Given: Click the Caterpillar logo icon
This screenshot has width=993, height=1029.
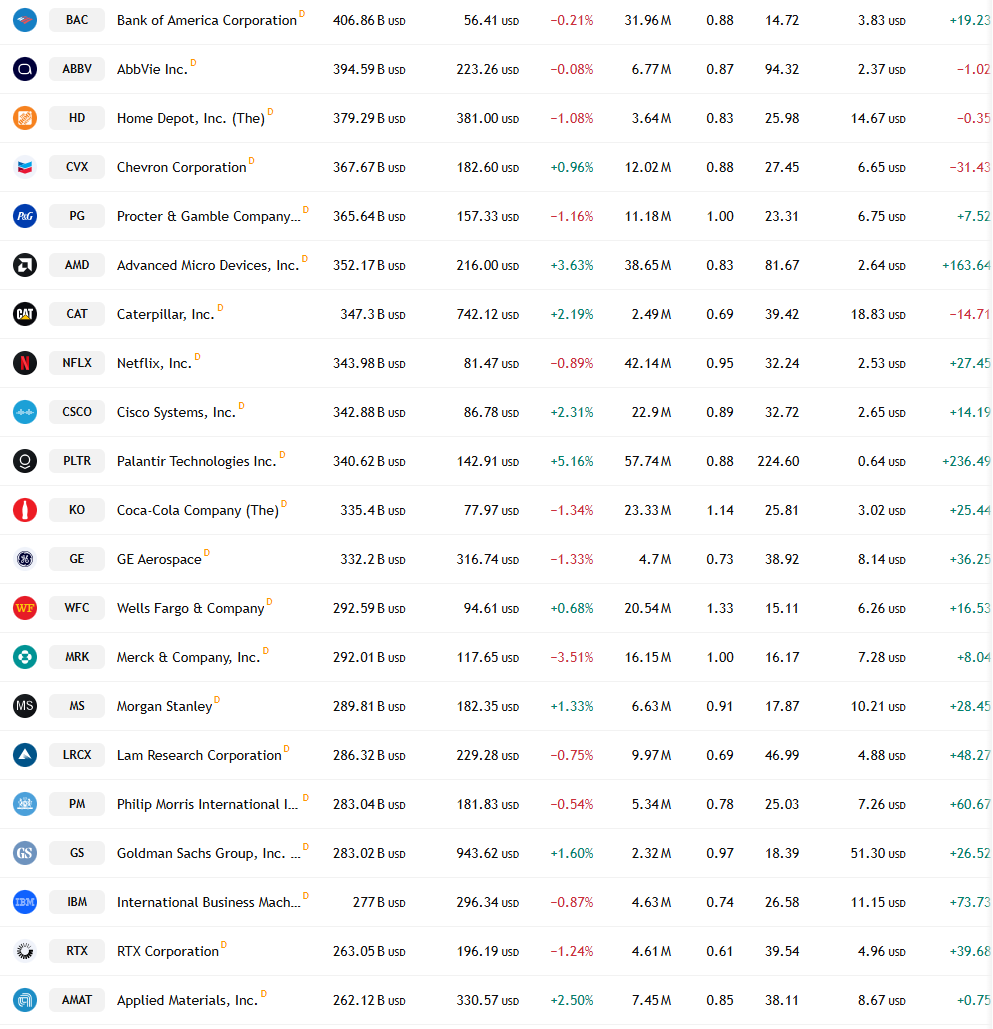Looking at the screenshot, I should tap(25, 314).
